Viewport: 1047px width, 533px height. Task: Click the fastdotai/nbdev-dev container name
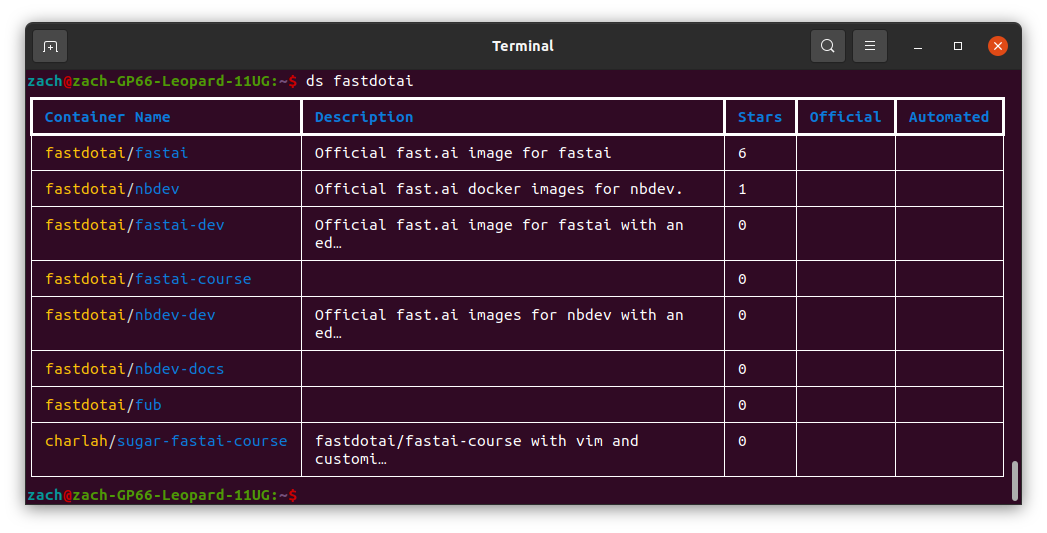(x=130, y=315)
